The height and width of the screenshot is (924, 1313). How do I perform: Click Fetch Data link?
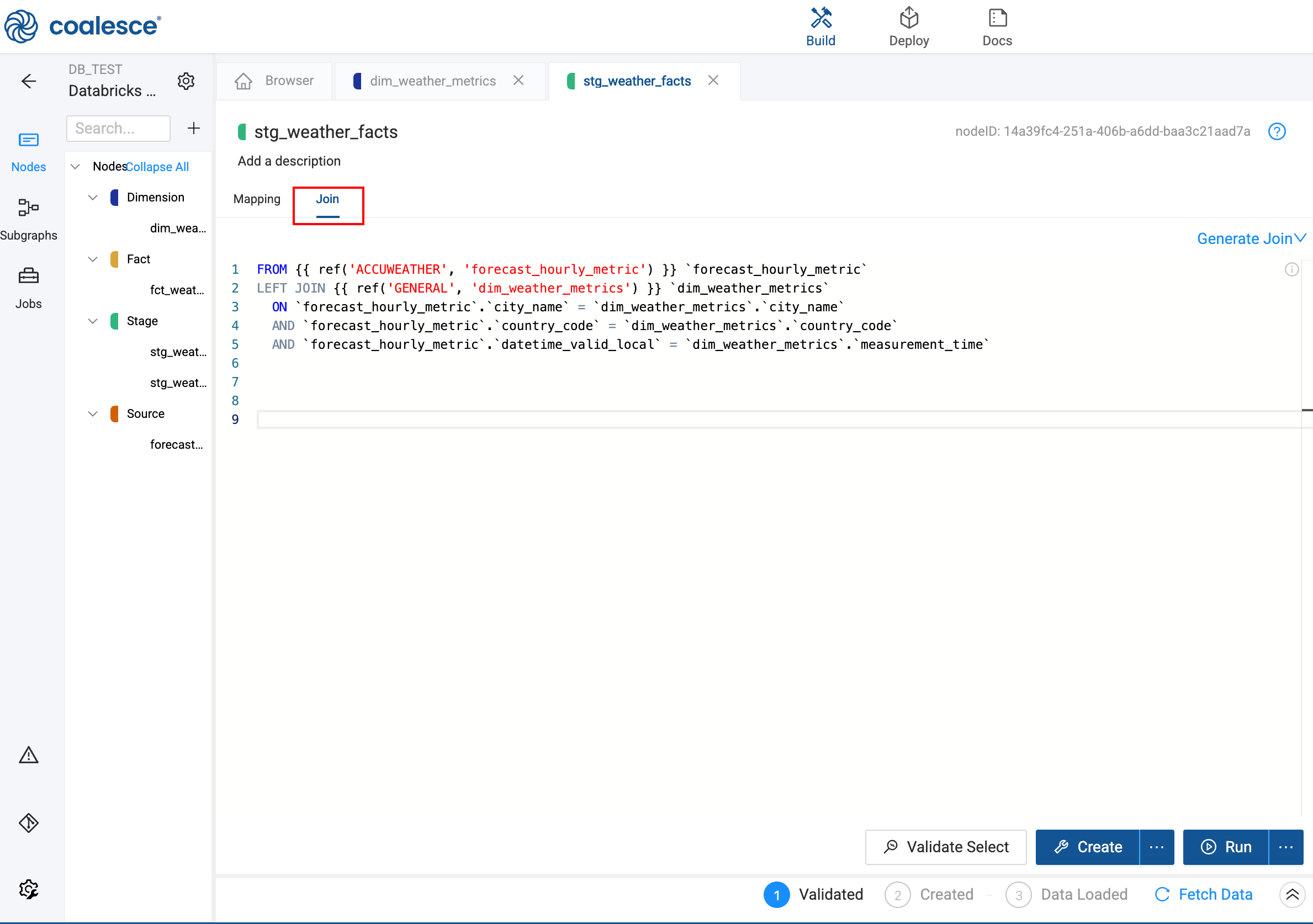[x=1215, y=894]
